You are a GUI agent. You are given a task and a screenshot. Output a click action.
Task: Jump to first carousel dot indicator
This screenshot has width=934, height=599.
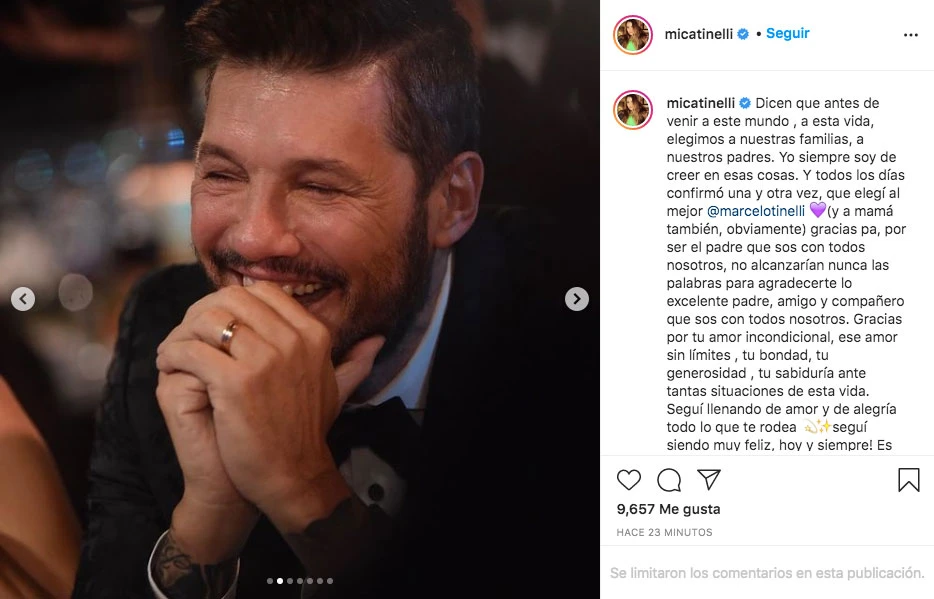(x=270, y=580)
